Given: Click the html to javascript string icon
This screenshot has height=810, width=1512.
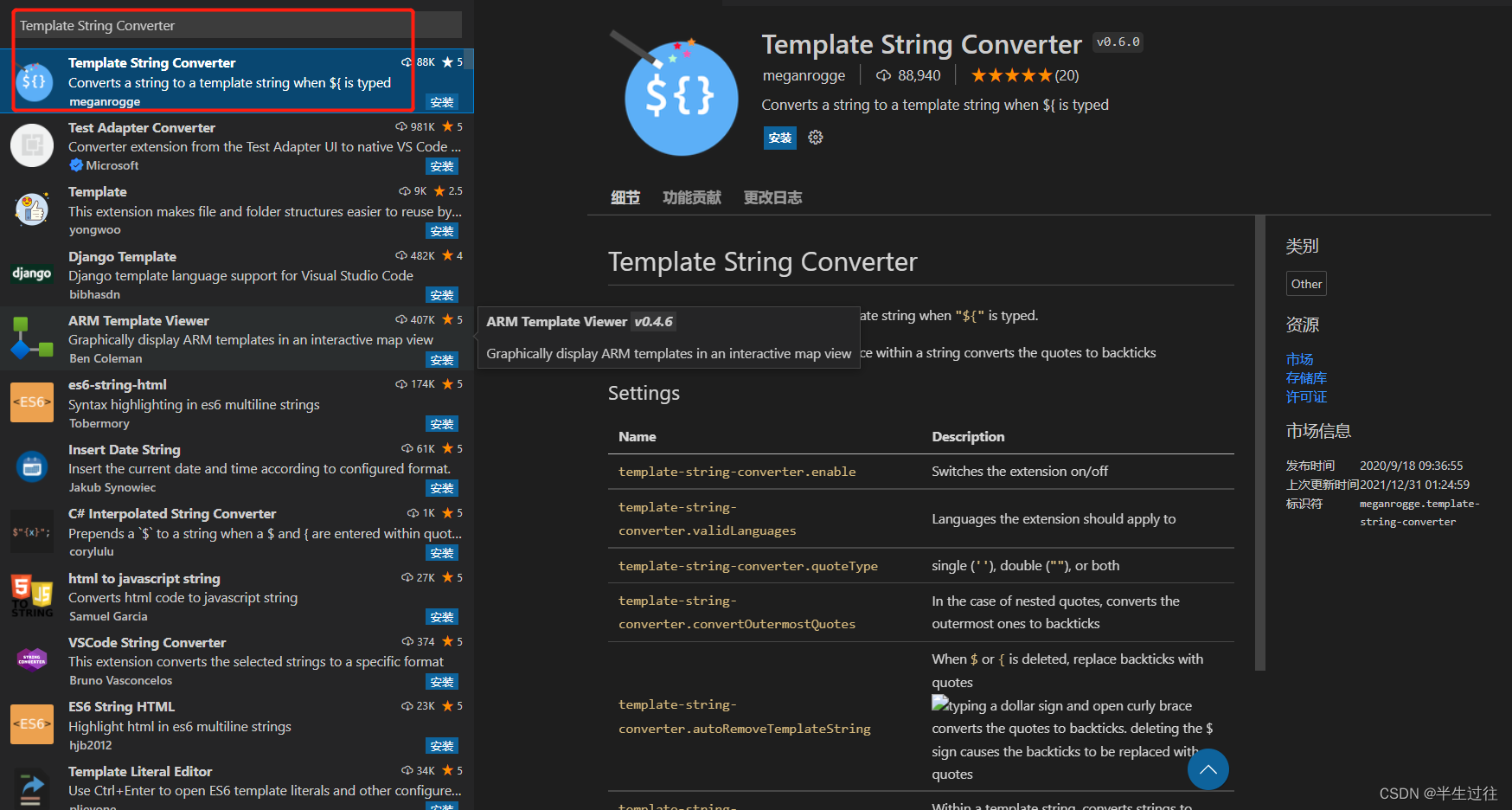Looking at the screenshot, I should pyautogui.click(x=32, y=595).
